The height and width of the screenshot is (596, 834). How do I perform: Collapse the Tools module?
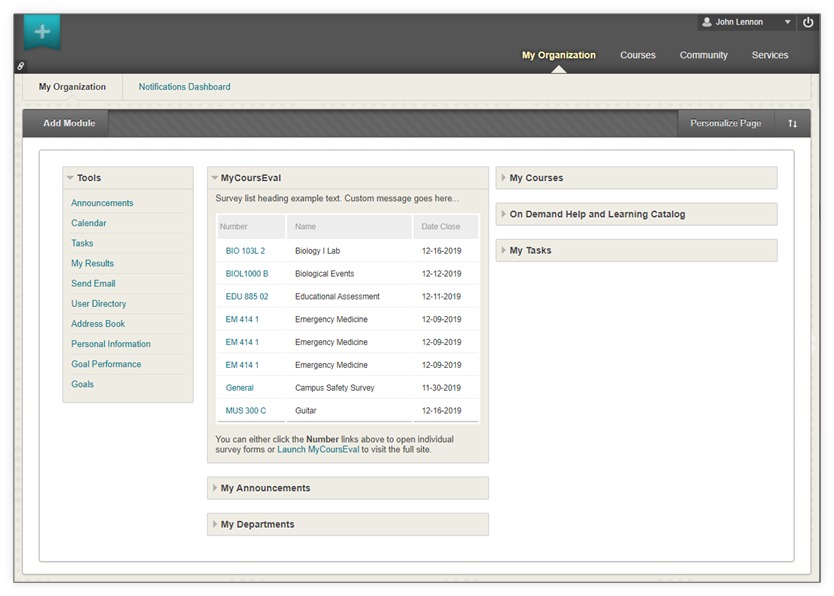[70, 178]
